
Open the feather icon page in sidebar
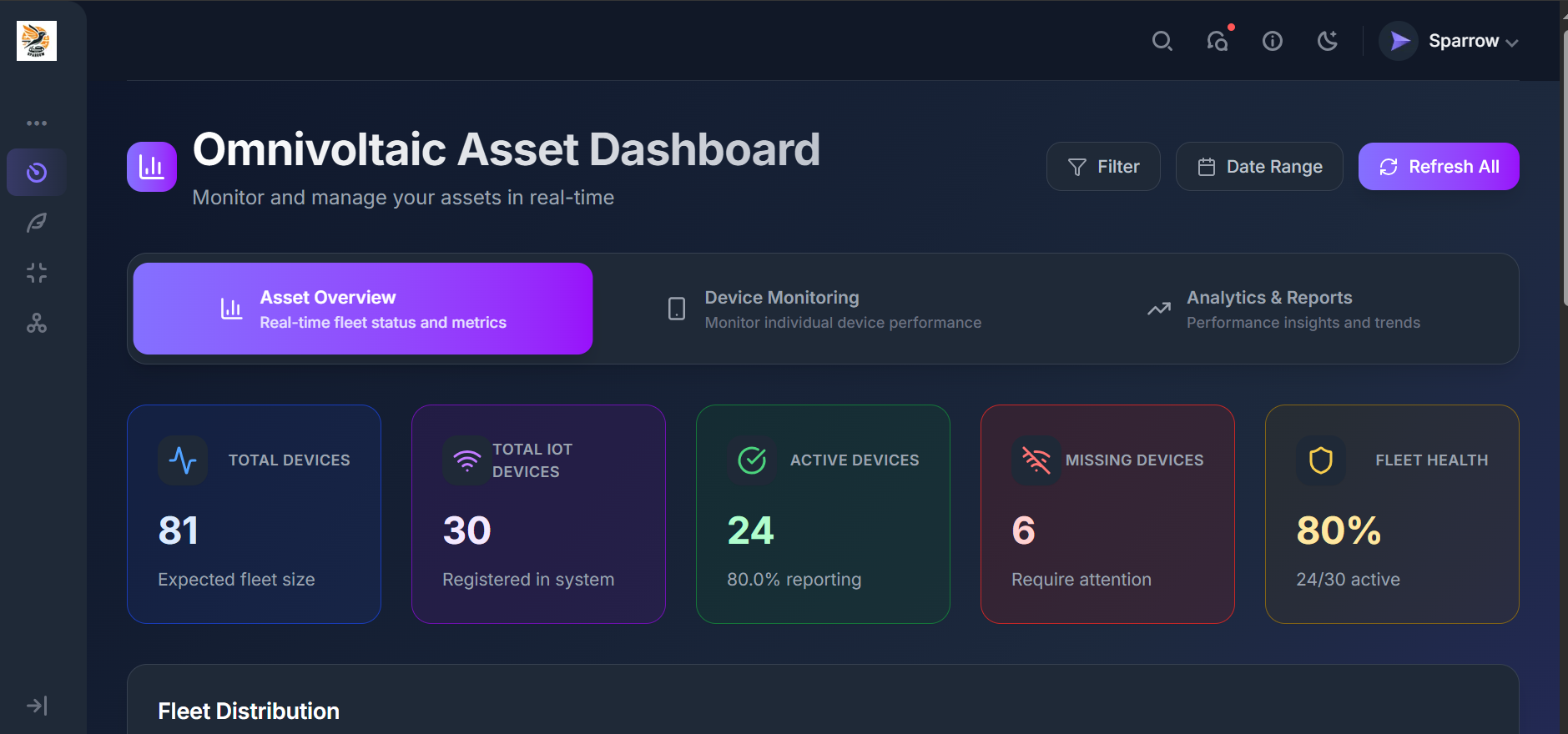(x=37, y=223)
